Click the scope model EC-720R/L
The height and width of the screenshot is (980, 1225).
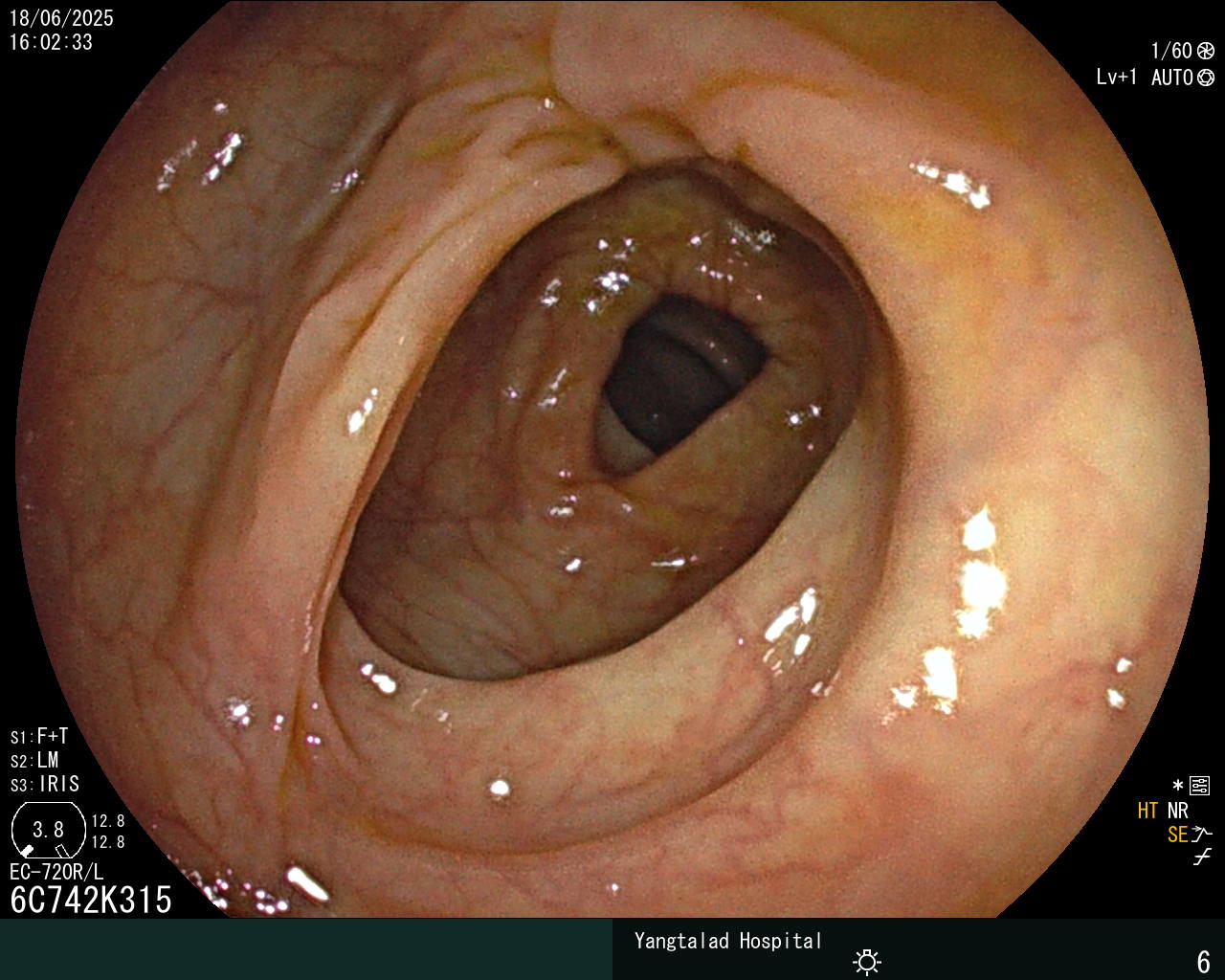pos(56,872)
